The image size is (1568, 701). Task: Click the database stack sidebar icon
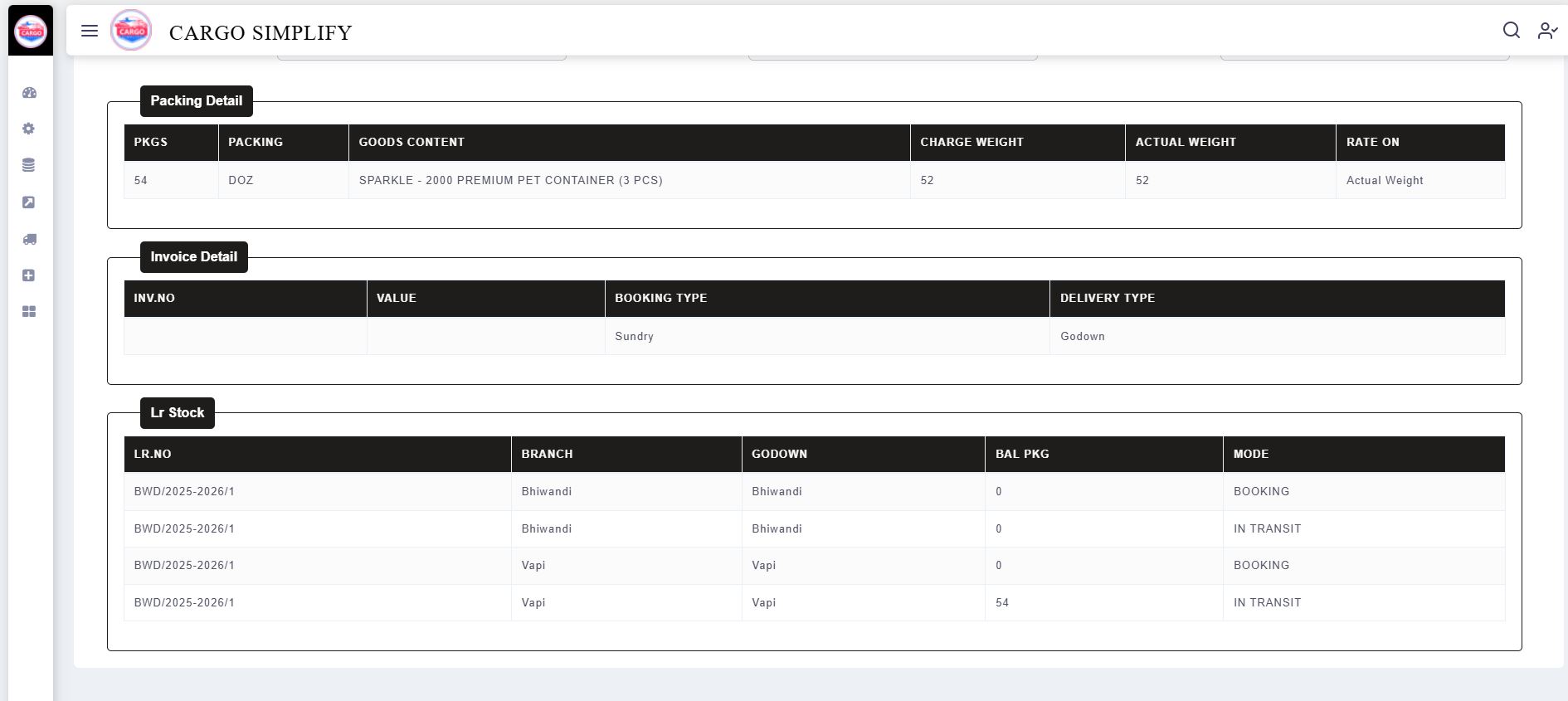29,165
